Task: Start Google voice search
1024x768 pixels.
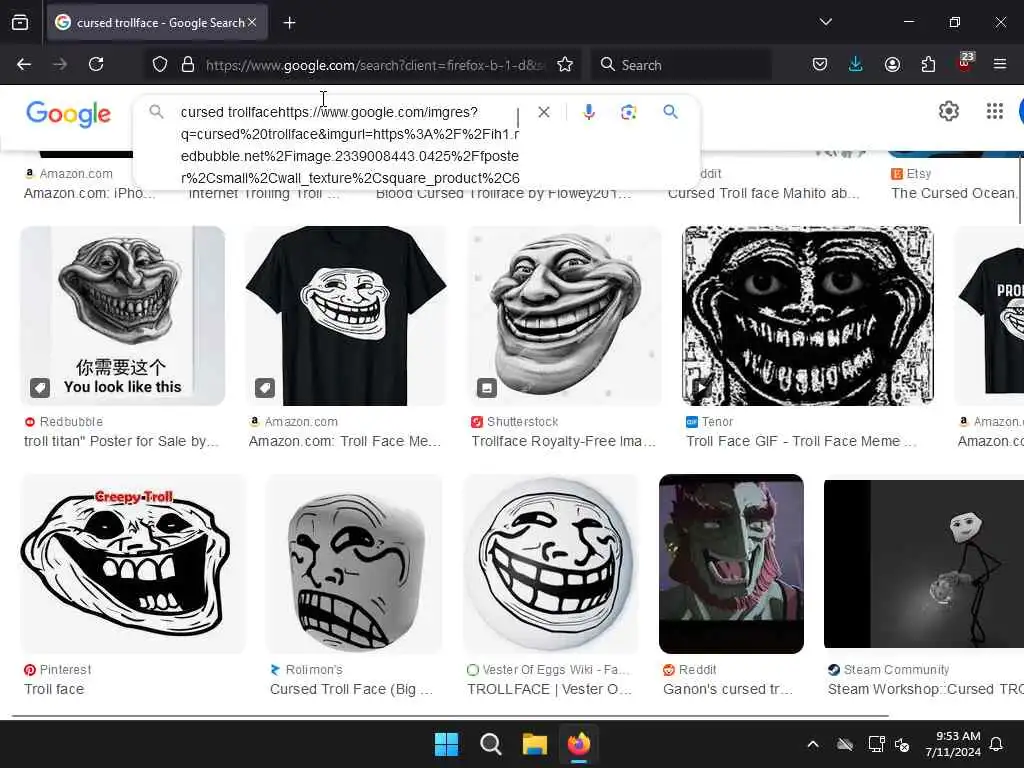Action: 588,112
